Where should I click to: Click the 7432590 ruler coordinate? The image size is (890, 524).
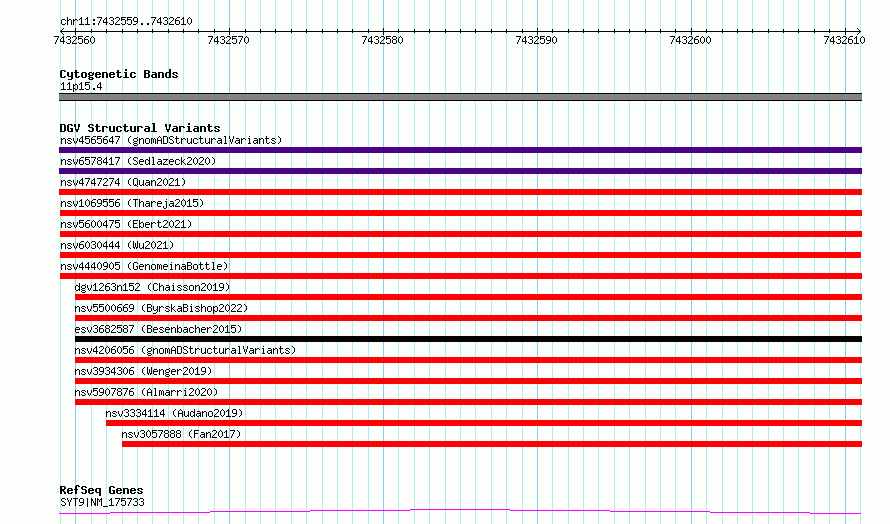pos(536,40)
